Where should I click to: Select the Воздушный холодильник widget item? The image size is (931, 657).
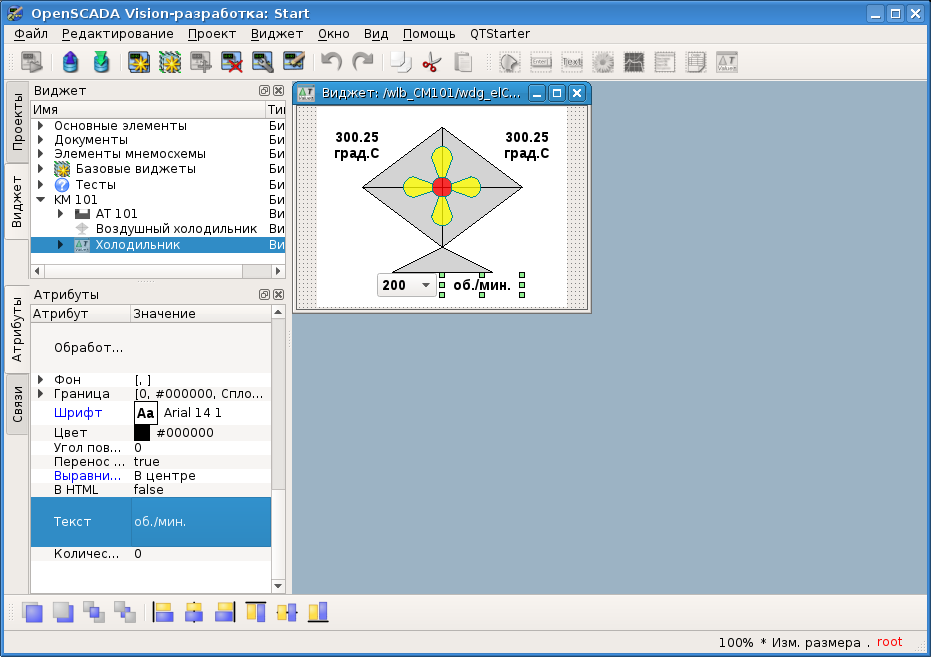[x=176, y=229]
